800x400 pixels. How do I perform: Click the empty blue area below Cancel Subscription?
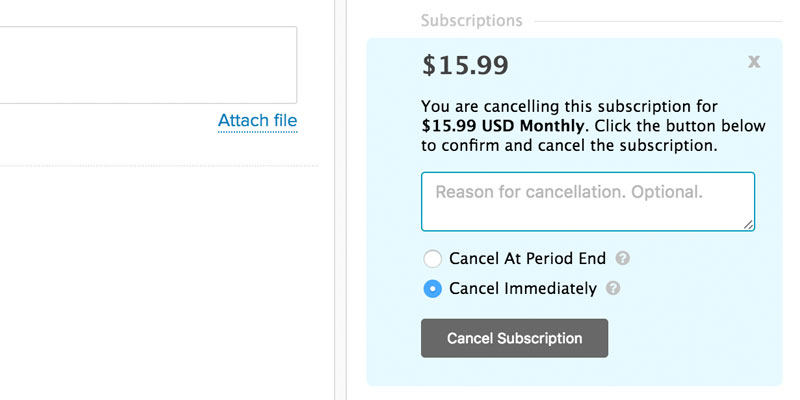click(574, 371)
